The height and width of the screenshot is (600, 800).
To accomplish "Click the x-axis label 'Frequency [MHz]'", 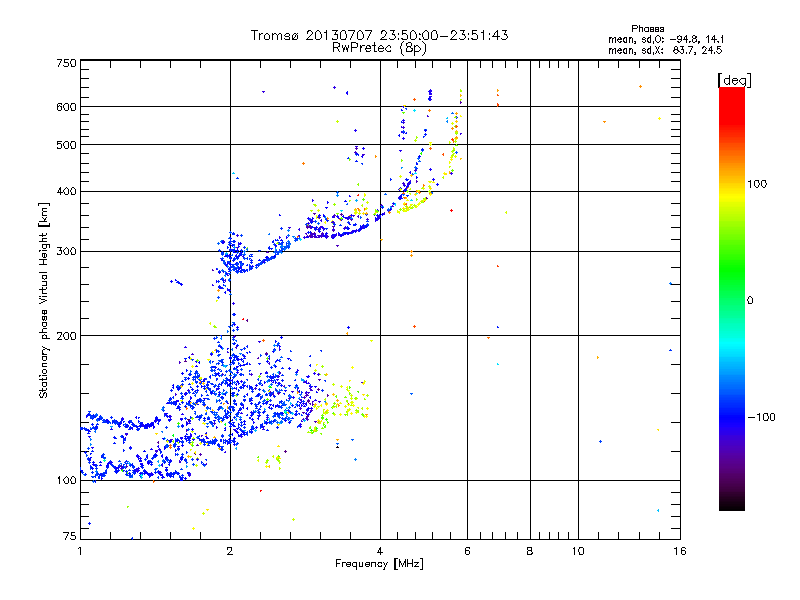I will [379, 564].
